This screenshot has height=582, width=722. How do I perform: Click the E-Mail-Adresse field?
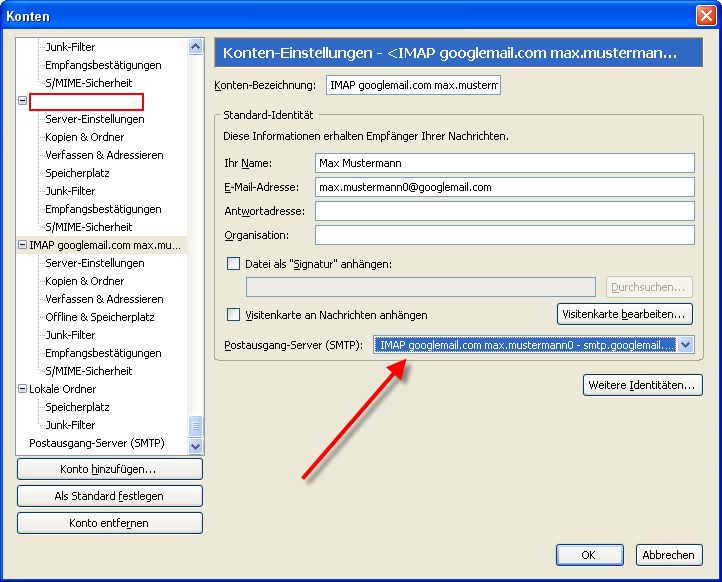pyautogui.click(x=505, y=187)
